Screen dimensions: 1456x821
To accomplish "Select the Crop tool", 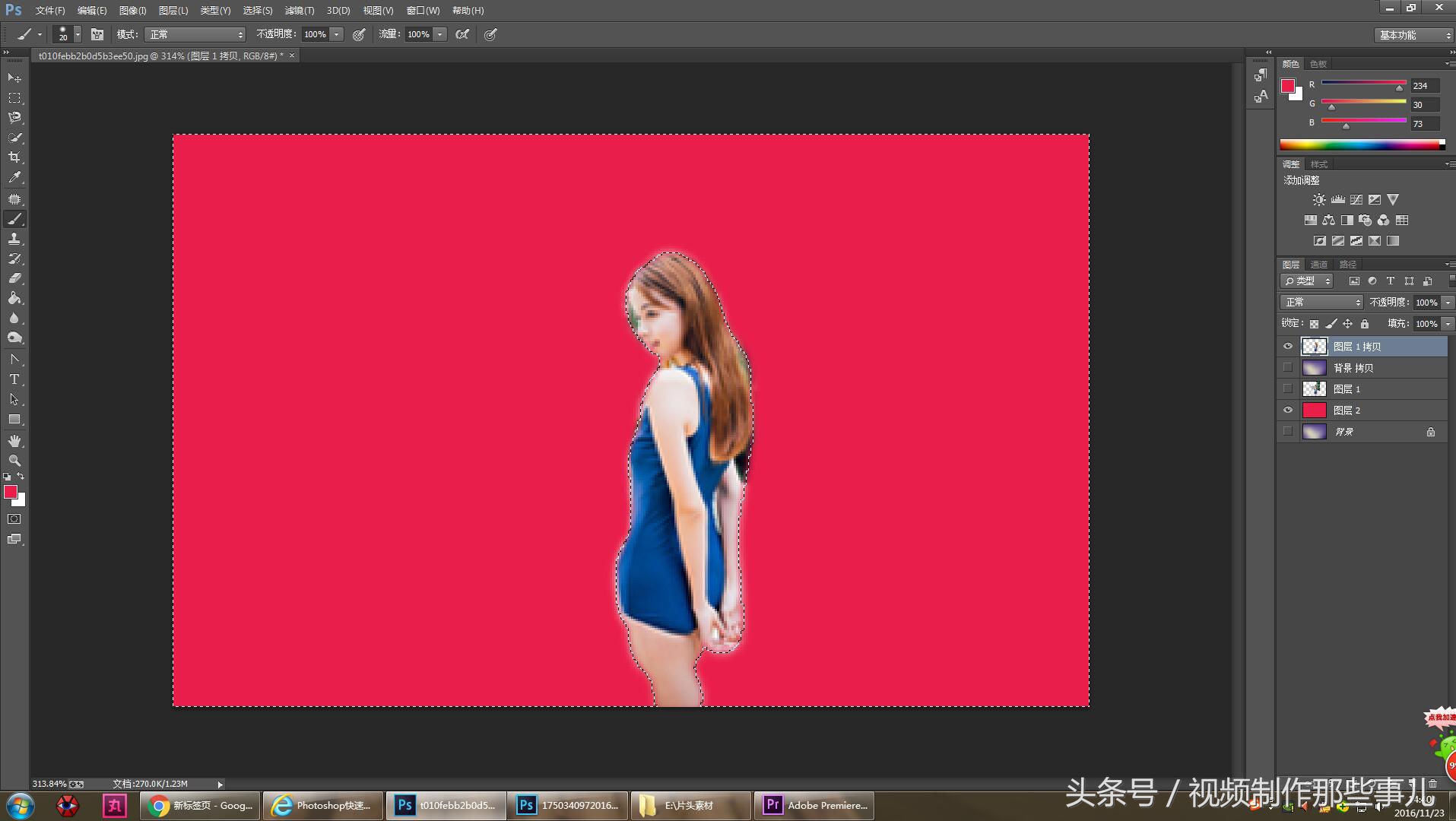I will (x=14, y=157).
